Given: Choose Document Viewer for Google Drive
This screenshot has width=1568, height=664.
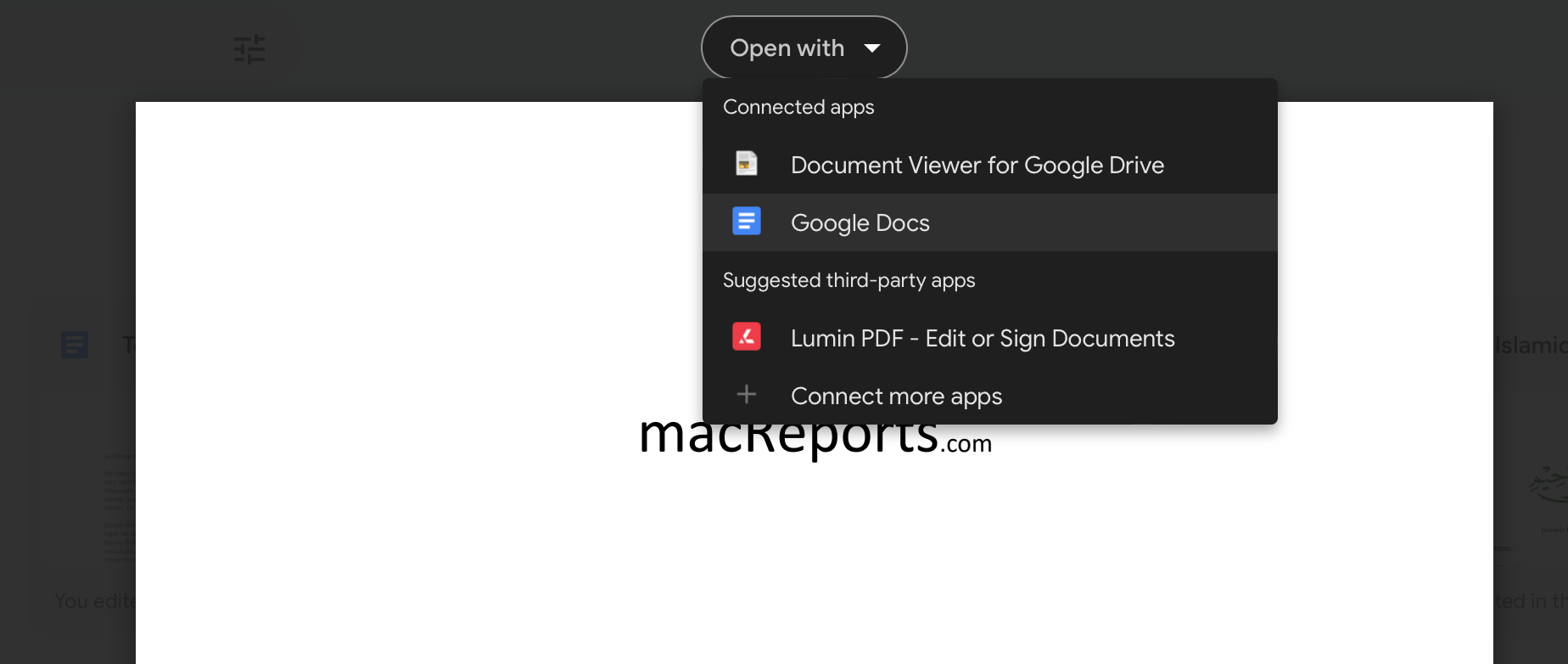Looking at the screenshot, I should [x=977, y=165].
